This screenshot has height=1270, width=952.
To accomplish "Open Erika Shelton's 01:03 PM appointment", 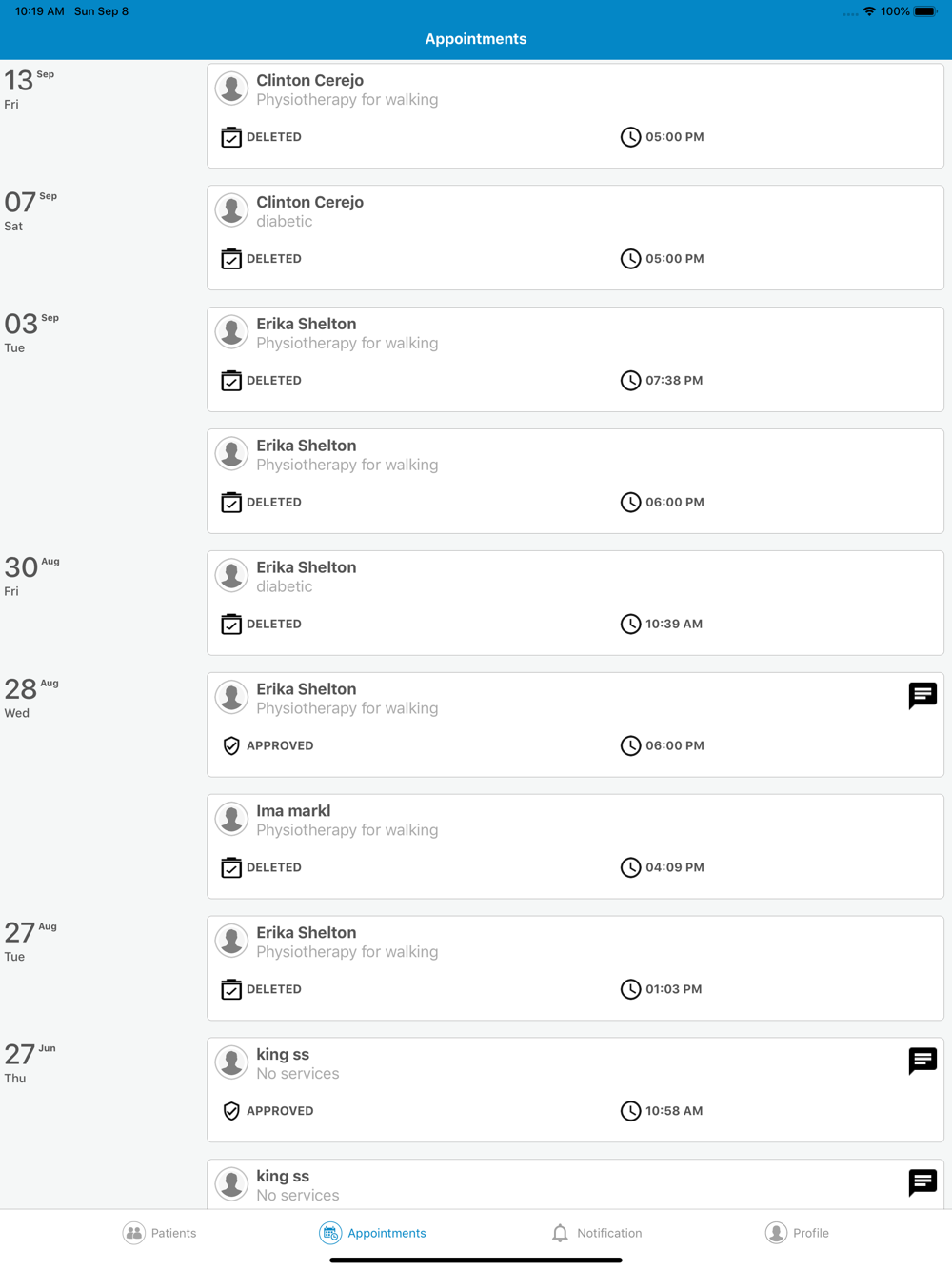I will click(x=575, y=968).
